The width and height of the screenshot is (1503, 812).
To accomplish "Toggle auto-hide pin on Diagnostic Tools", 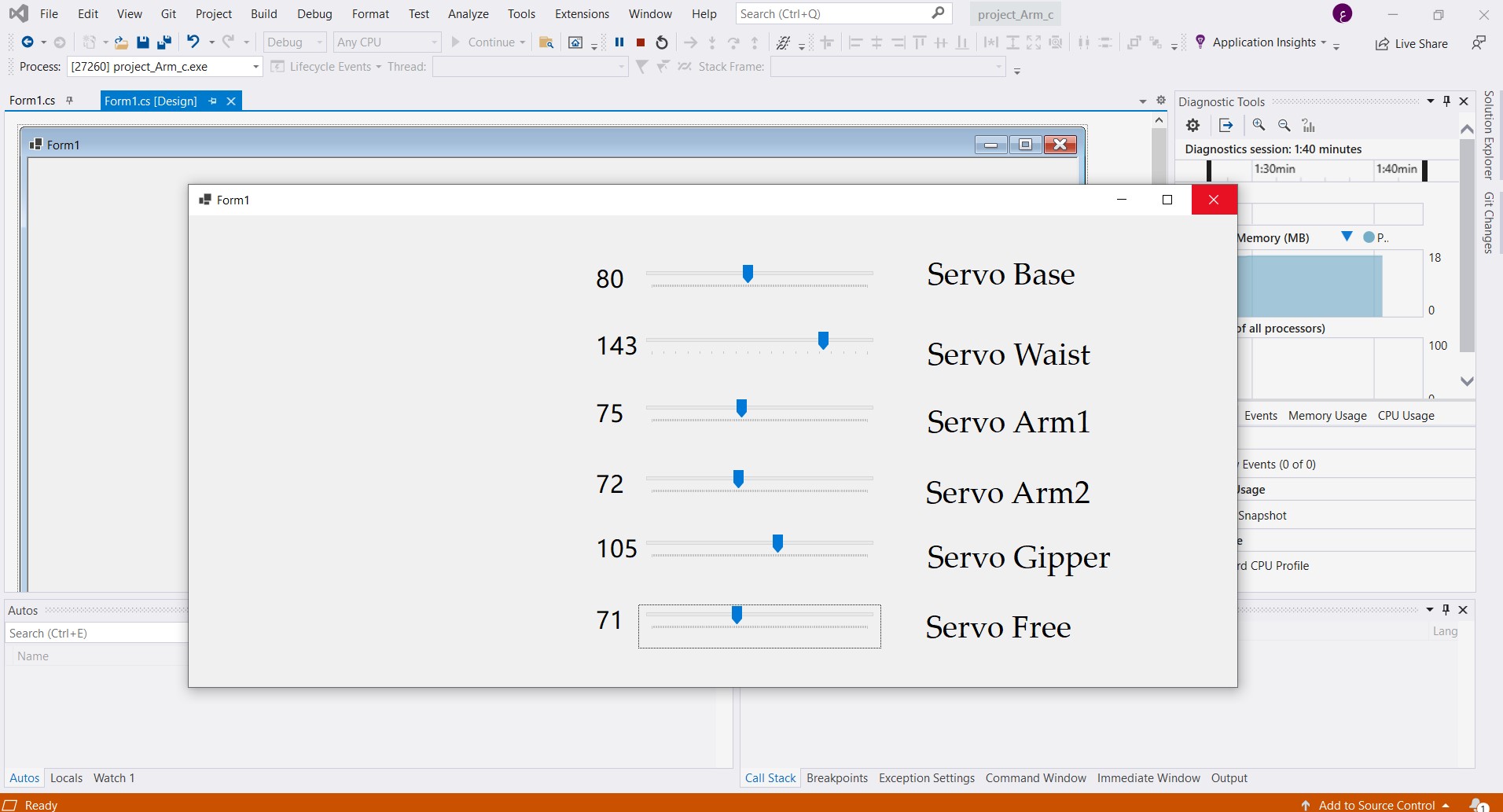I will pos(1447,101).
